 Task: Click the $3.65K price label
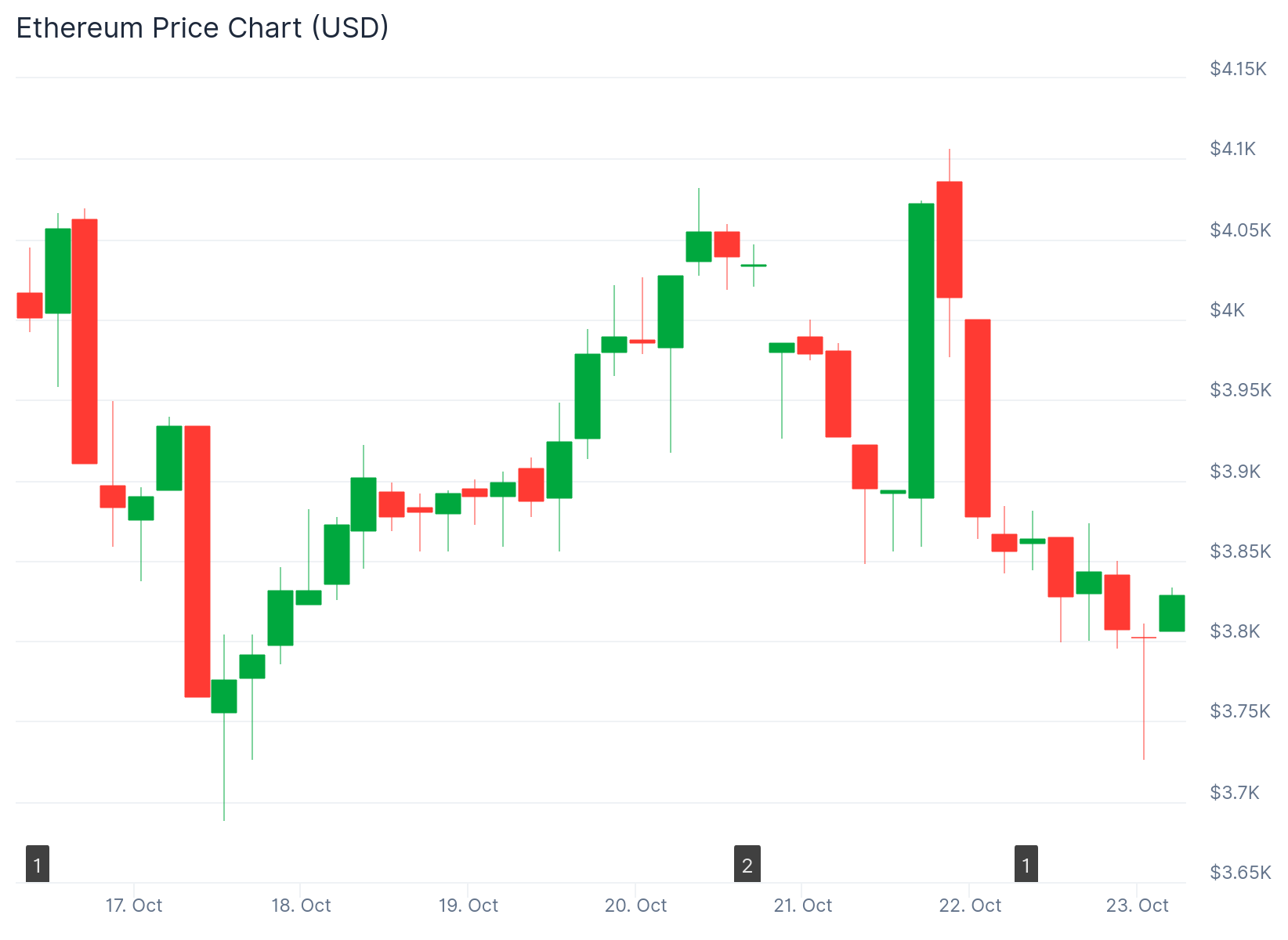[1240, 873]
